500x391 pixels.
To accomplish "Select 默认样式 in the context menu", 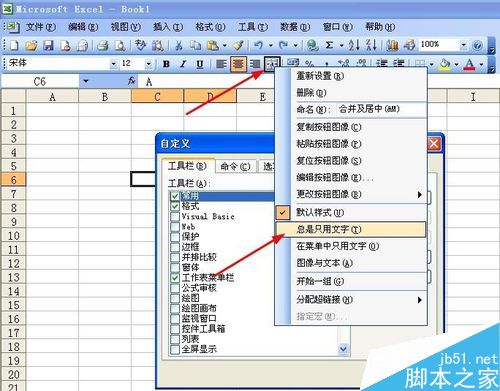I will click(x=351, y=212).
